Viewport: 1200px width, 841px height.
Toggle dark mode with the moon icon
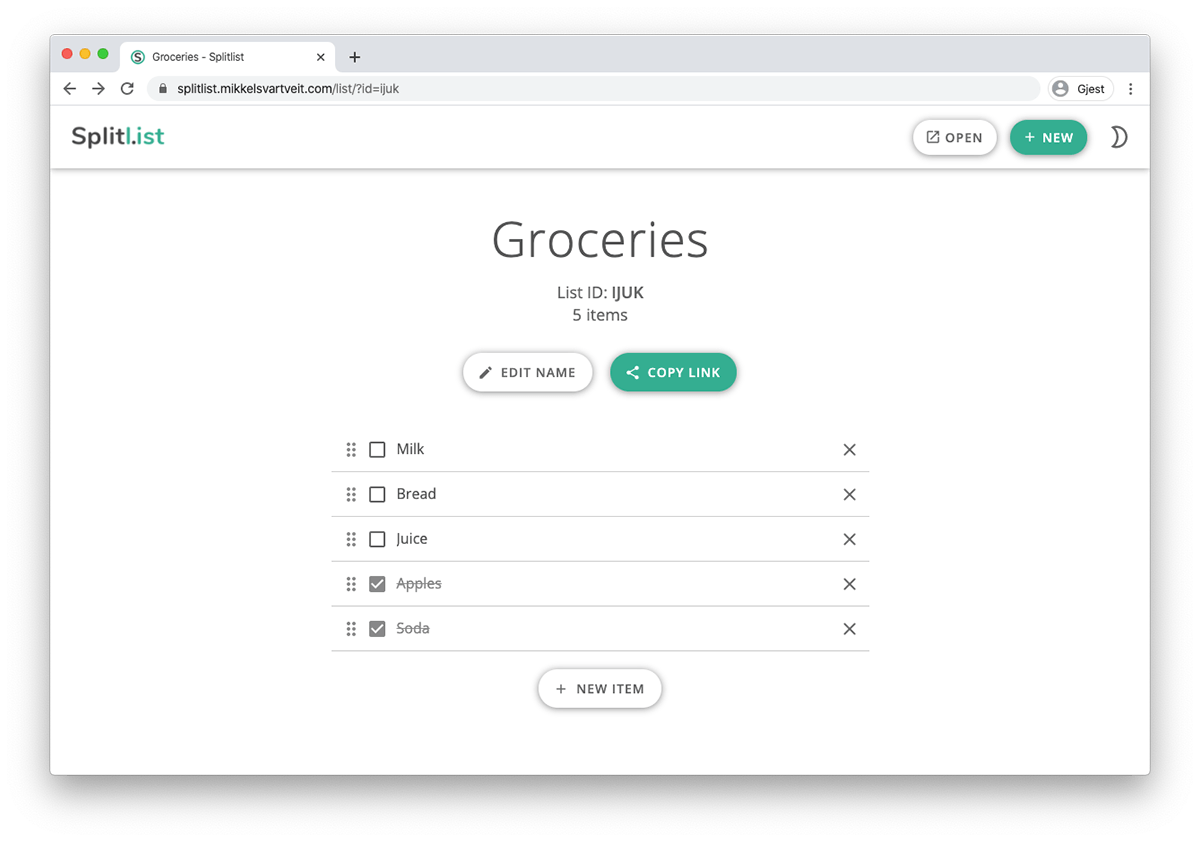pos(1119,137)
